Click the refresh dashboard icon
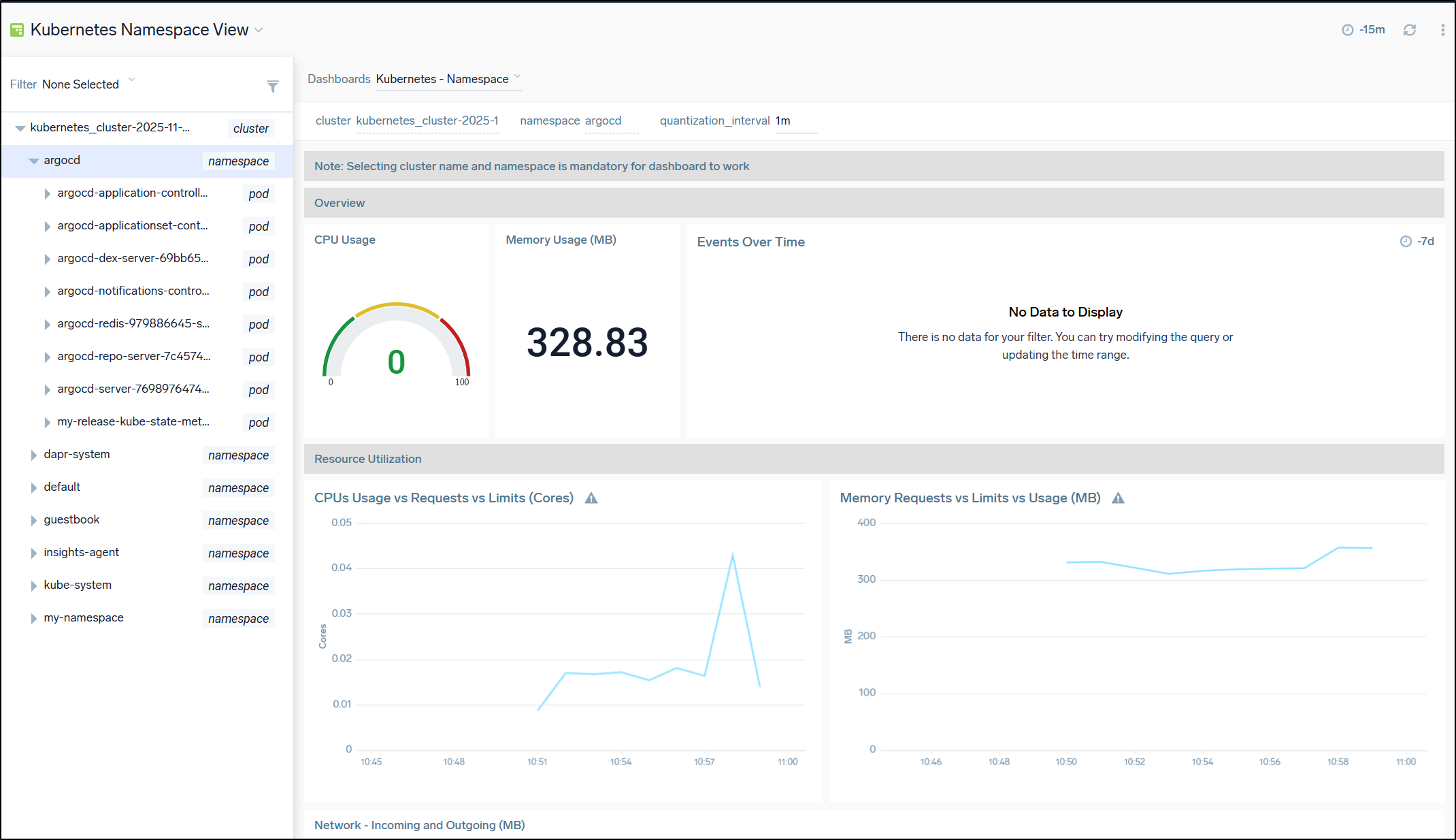1456x840 pixels. (1409, 30)
